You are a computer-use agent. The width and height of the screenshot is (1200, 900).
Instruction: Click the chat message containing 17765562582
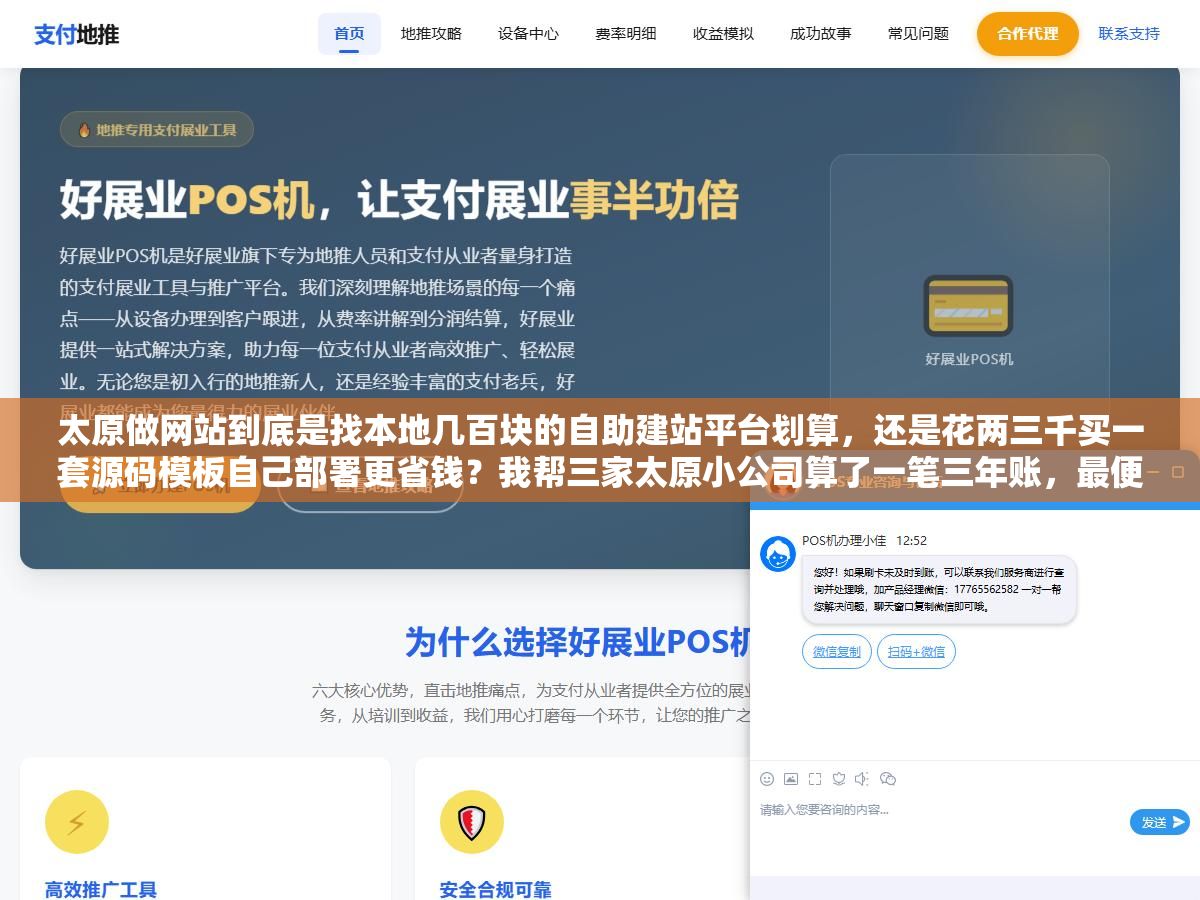pos(939,590)
